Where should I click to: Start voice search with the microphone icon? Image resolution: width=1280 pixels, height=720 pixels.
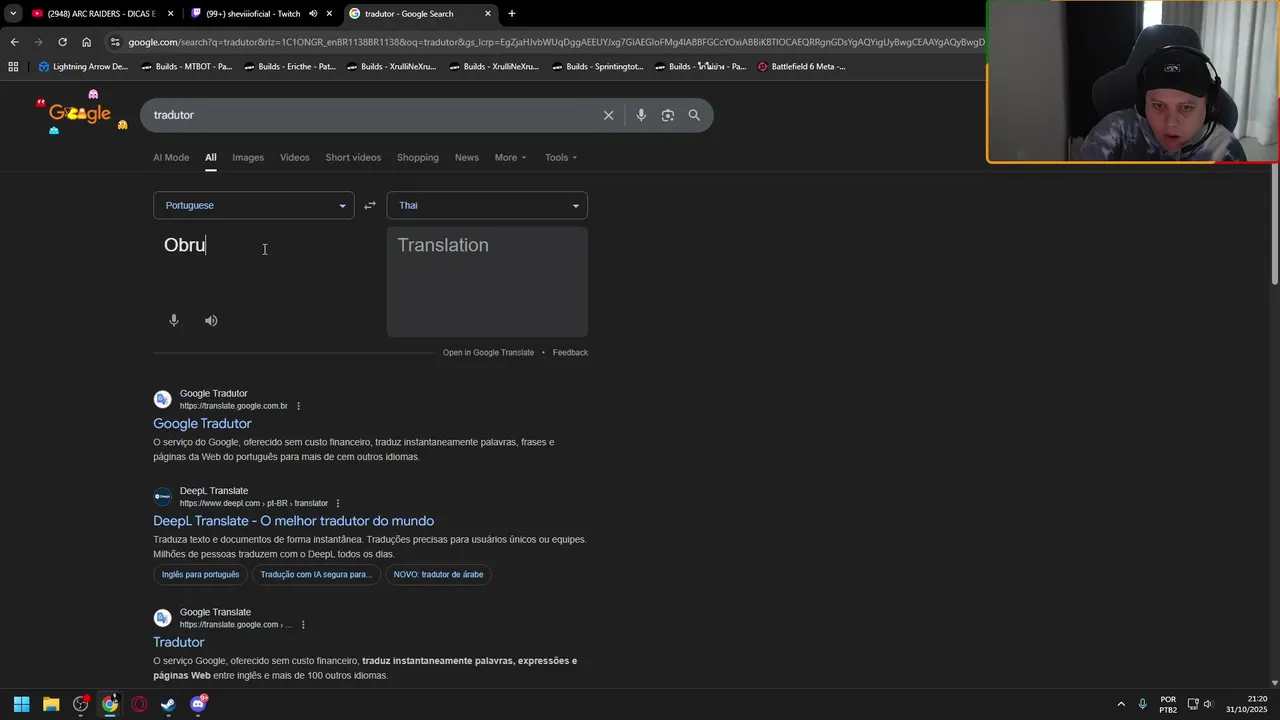(x=641, y=115)
